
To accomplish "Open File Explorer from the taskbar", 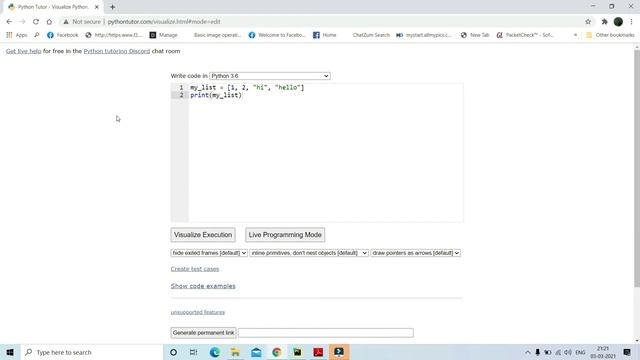I will [236, 352].
